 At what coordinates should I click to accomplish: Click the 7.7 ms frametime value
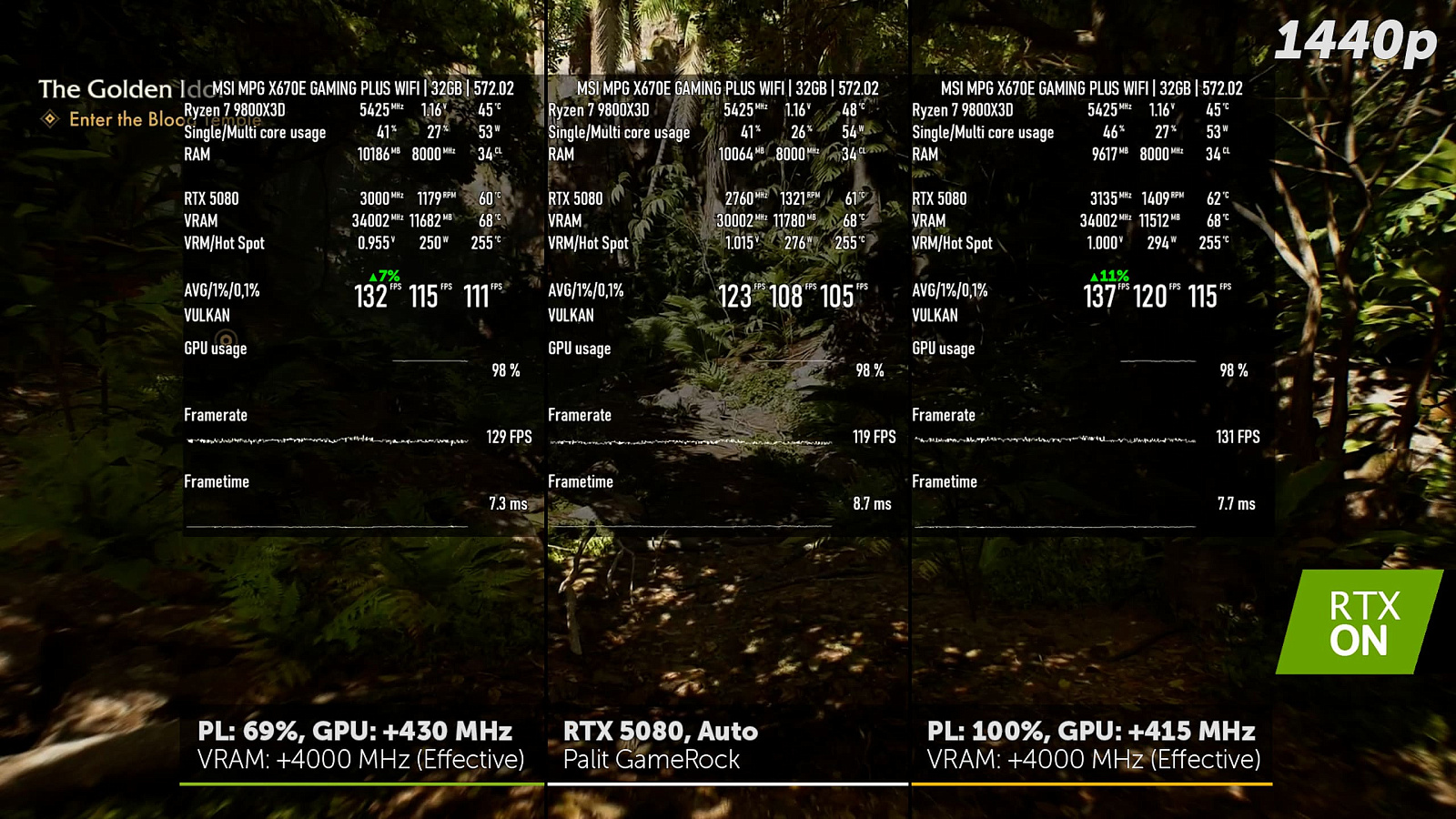coord(1236,503)
